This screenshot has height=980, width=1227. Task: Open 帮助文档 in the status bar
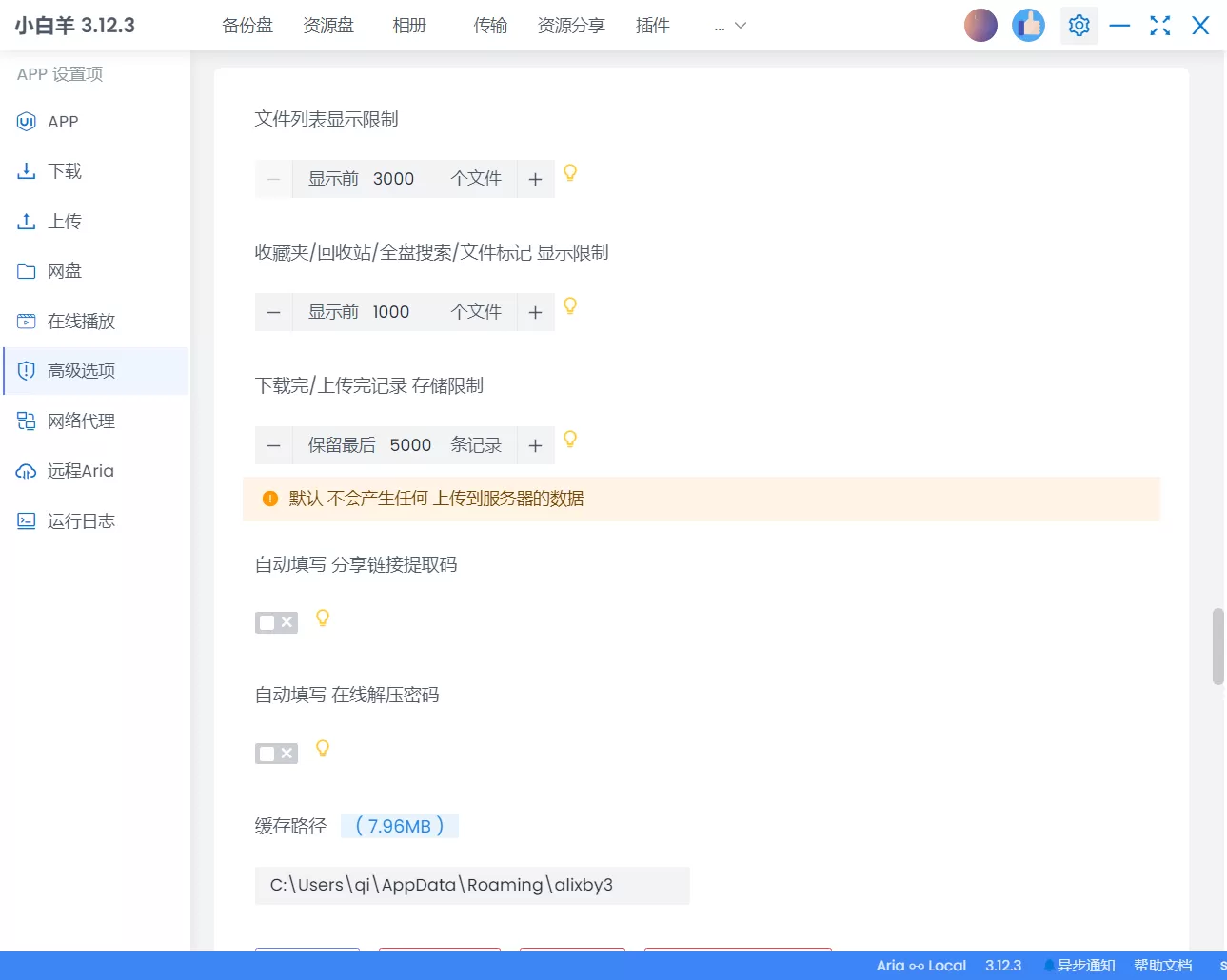[x=1163, y=965]
